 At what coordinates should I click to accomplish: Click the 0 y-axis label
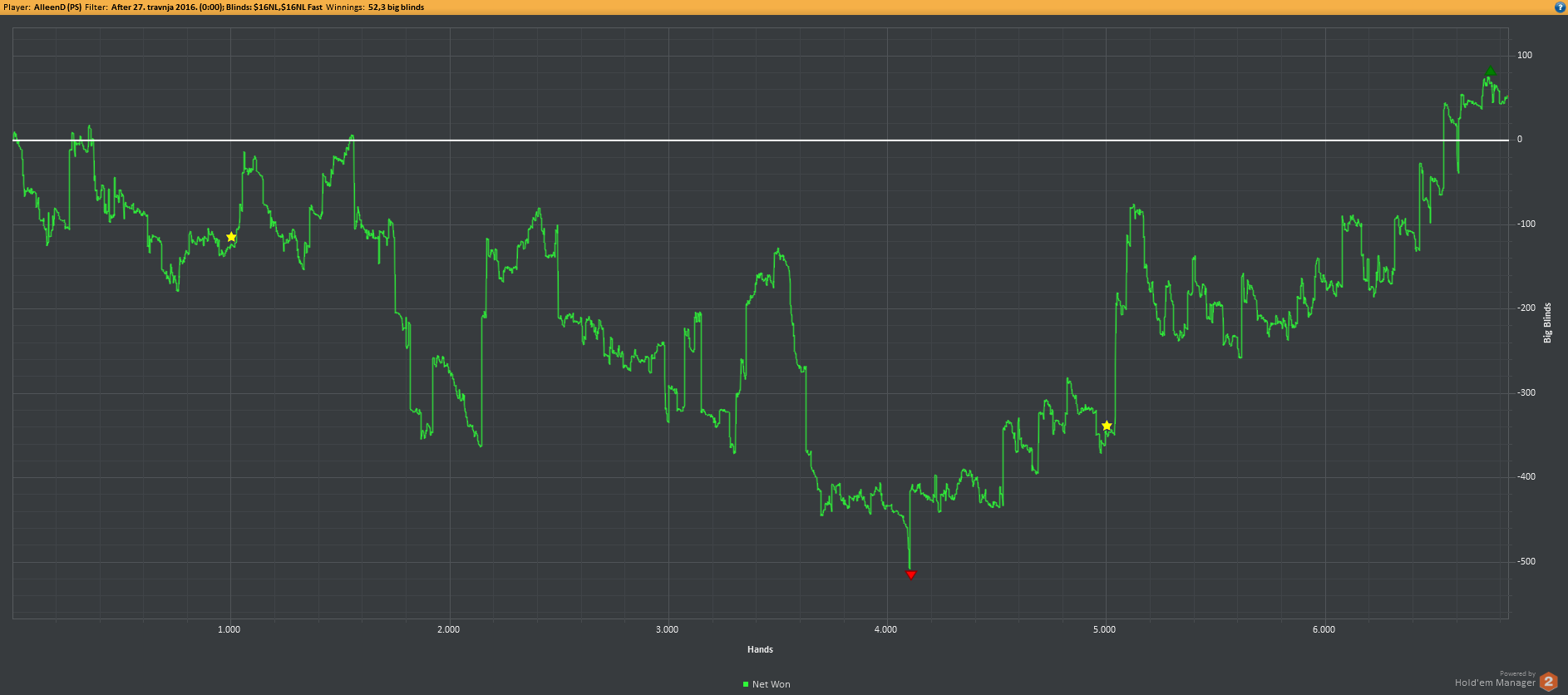pyautogui.click(x=1520, y=139)
